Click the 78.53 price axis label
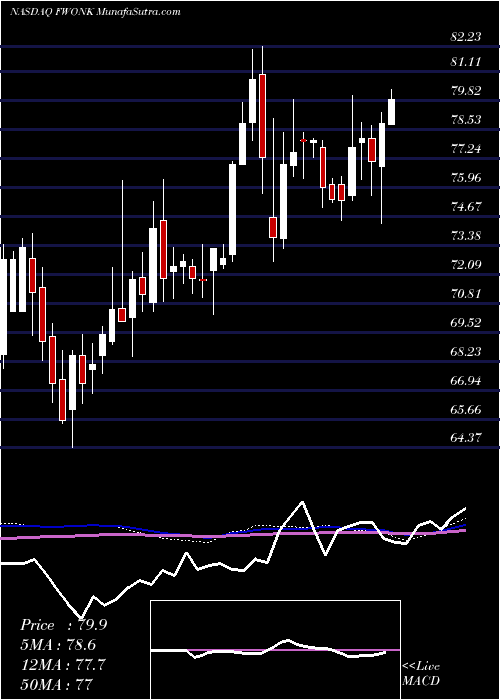The image size is (500, 700). (466, 120)
